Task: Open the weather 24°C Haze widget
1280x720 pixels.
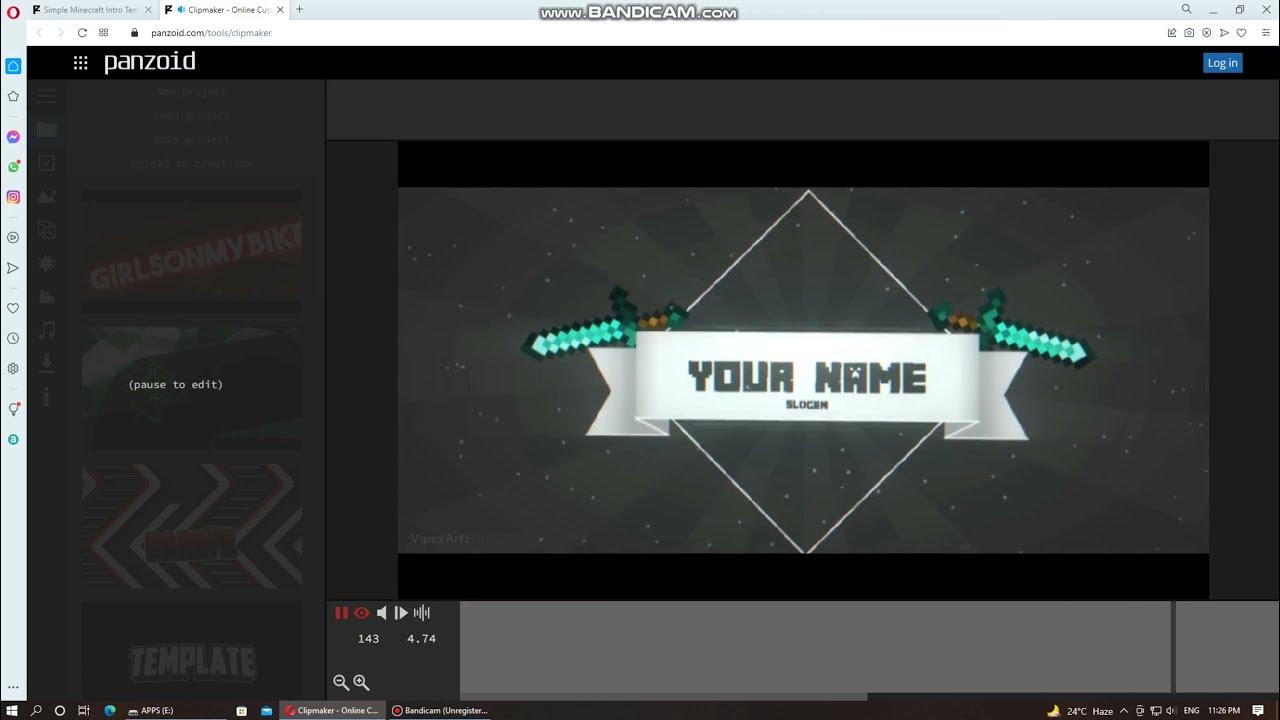Action: click(1080, 711)
